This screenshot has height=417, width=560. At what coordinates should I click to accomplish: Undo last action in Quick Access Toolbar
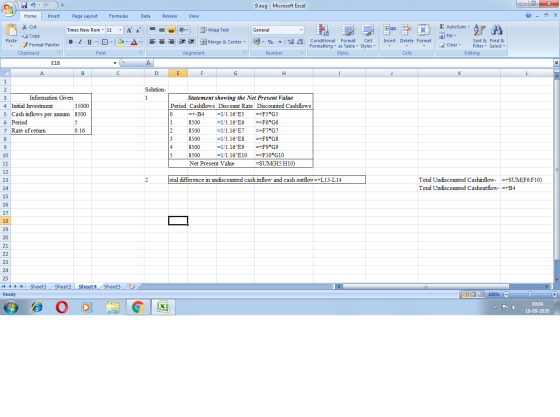coord(33,5)
